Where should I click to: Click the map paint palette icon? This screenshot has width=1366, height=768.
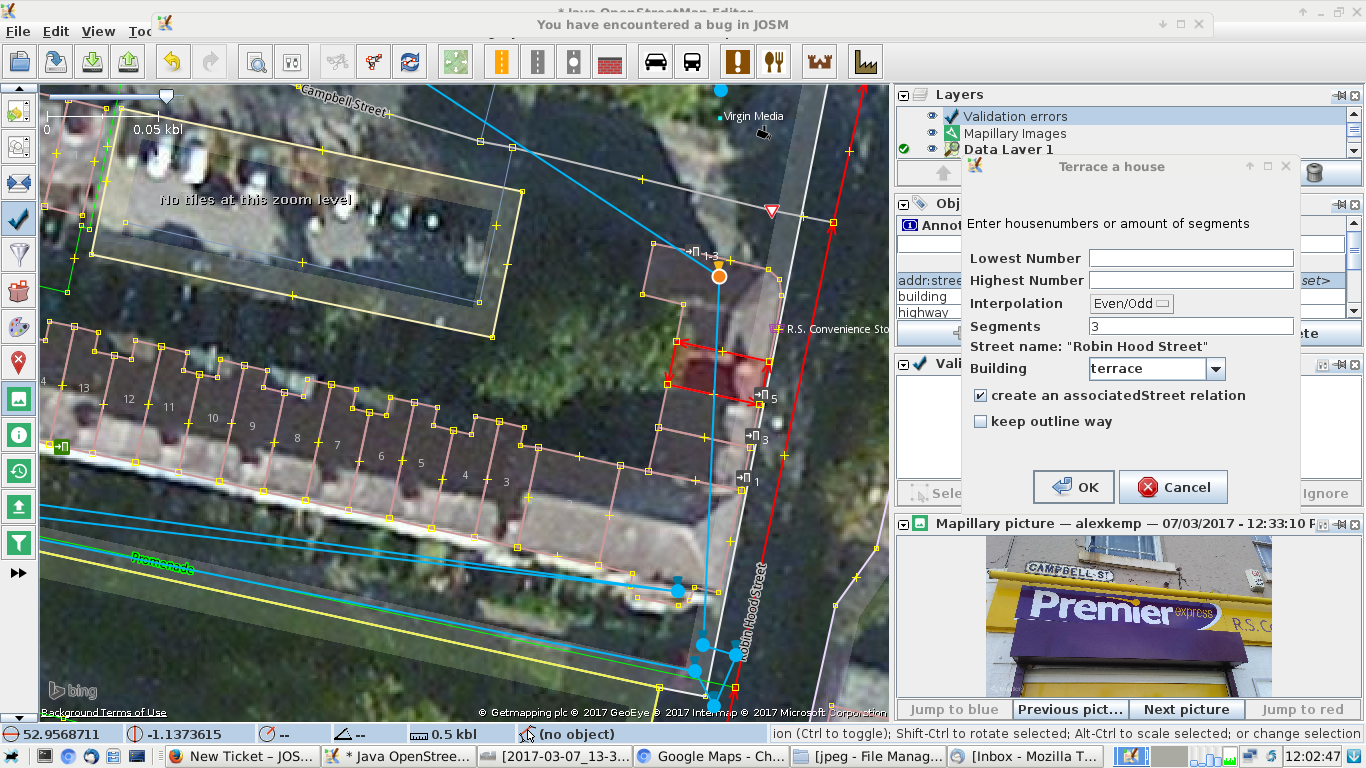coord(18,326)
